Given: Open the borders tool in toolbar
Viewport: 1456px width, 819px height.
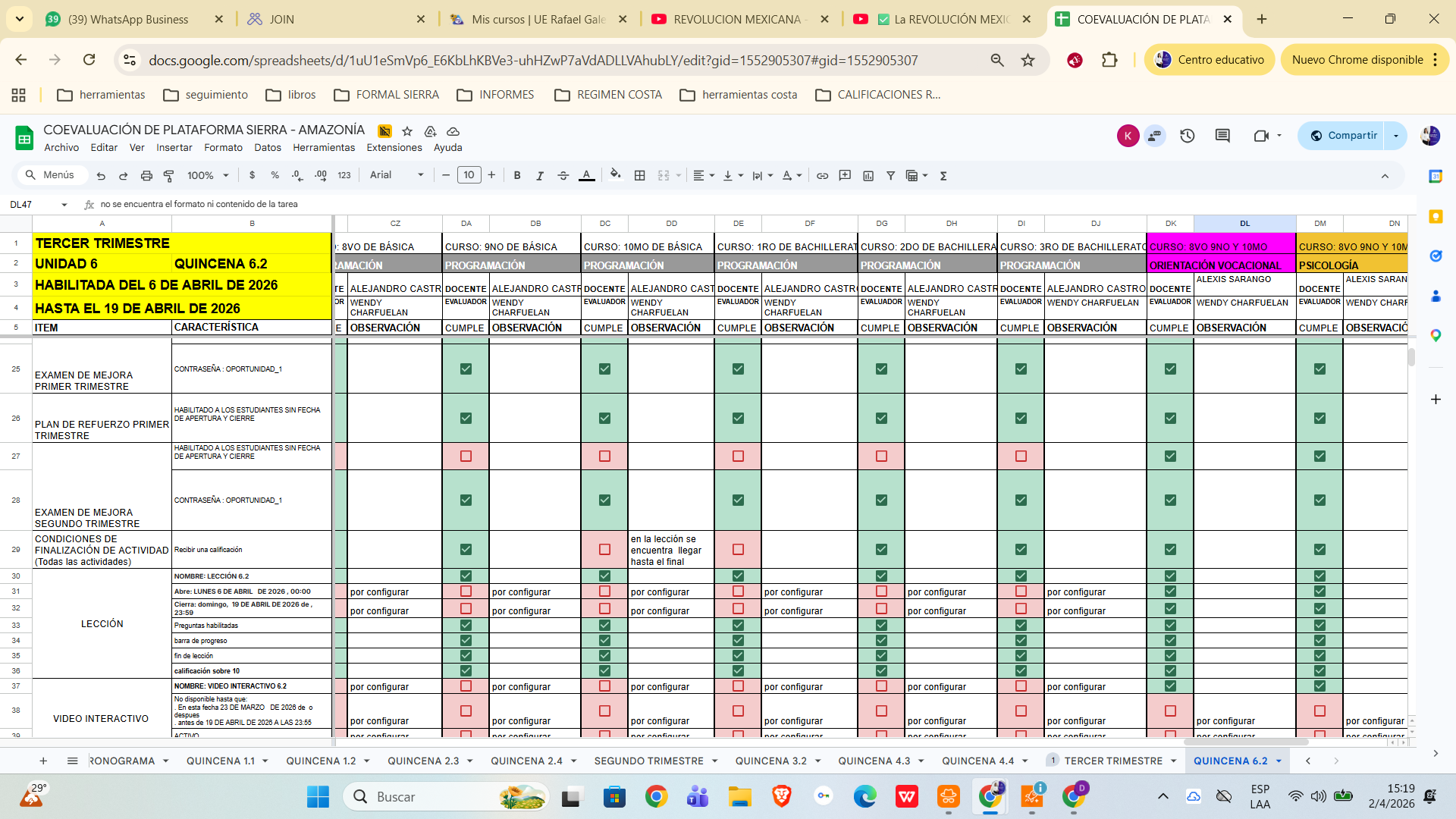Looking at the screenshot, I should 640,175.
